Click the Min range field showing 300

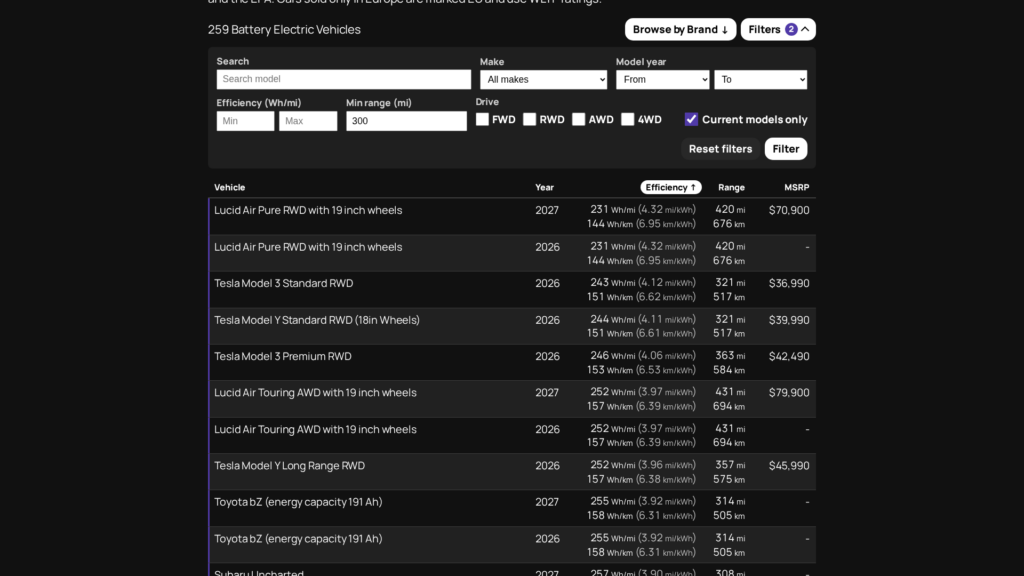point(406,121)
